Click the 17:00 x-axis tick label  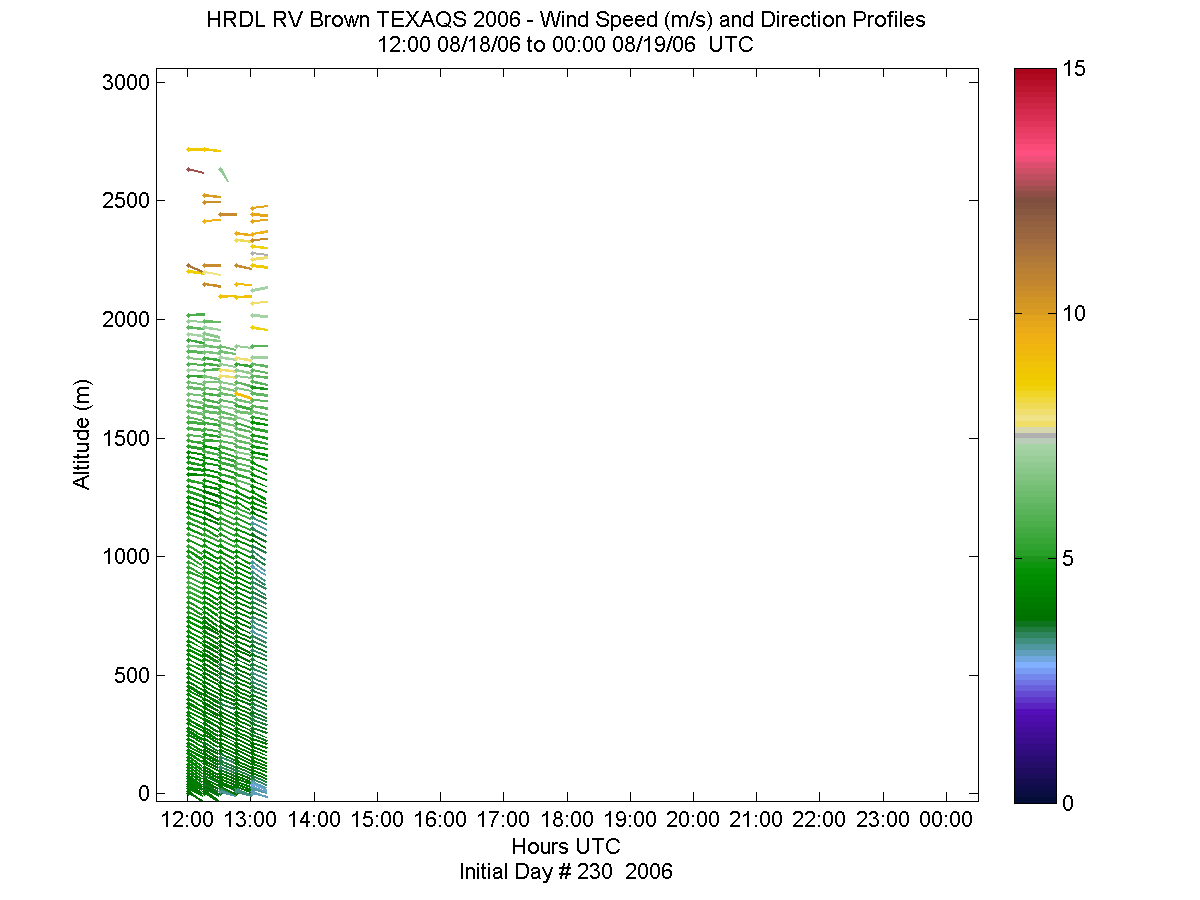(x=503, y=820)
